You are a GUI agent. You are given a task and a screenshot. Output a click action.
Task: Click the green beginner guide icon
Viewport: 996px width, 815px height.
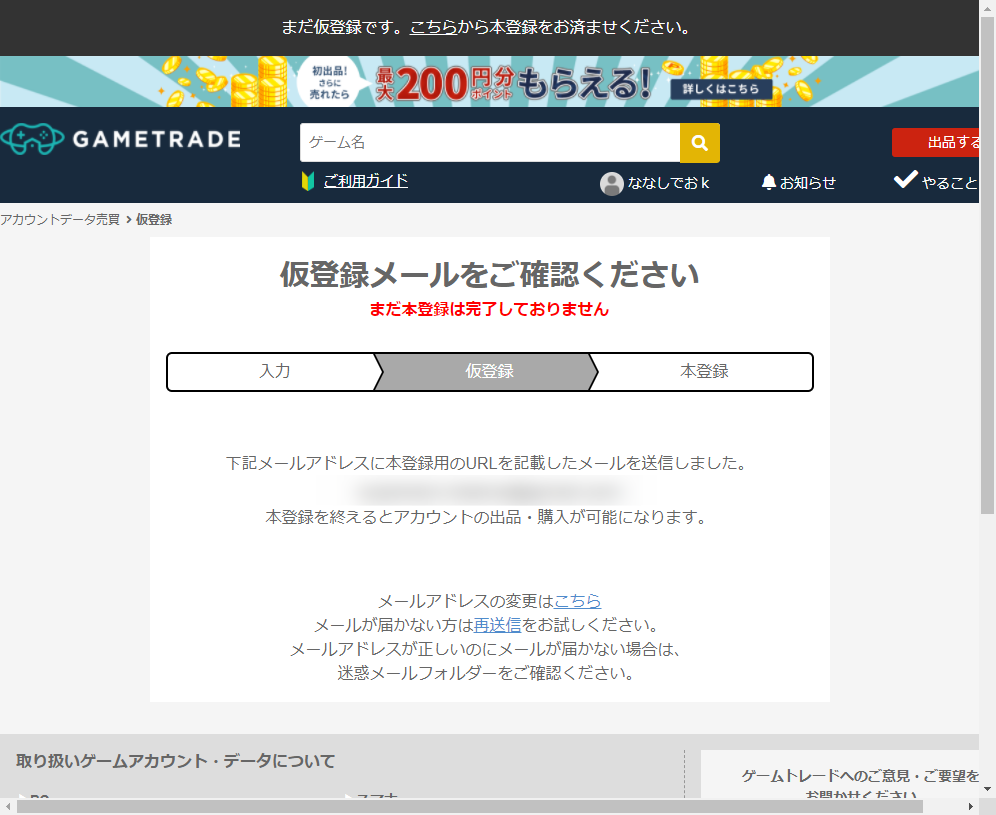click(308, 181)
